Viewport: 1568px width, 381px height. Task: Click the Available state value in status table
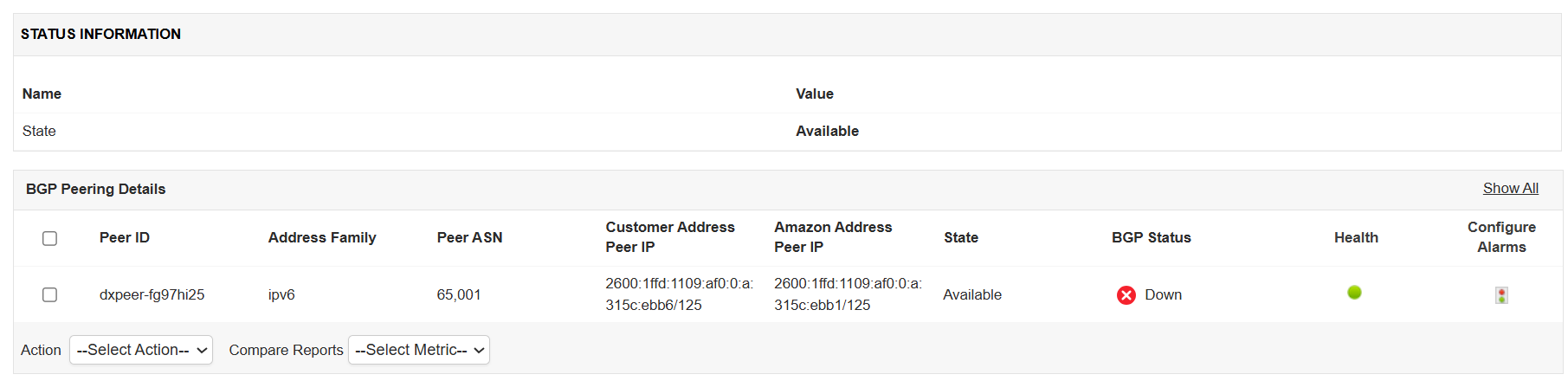pyautogui.click(x=827, y=131)
